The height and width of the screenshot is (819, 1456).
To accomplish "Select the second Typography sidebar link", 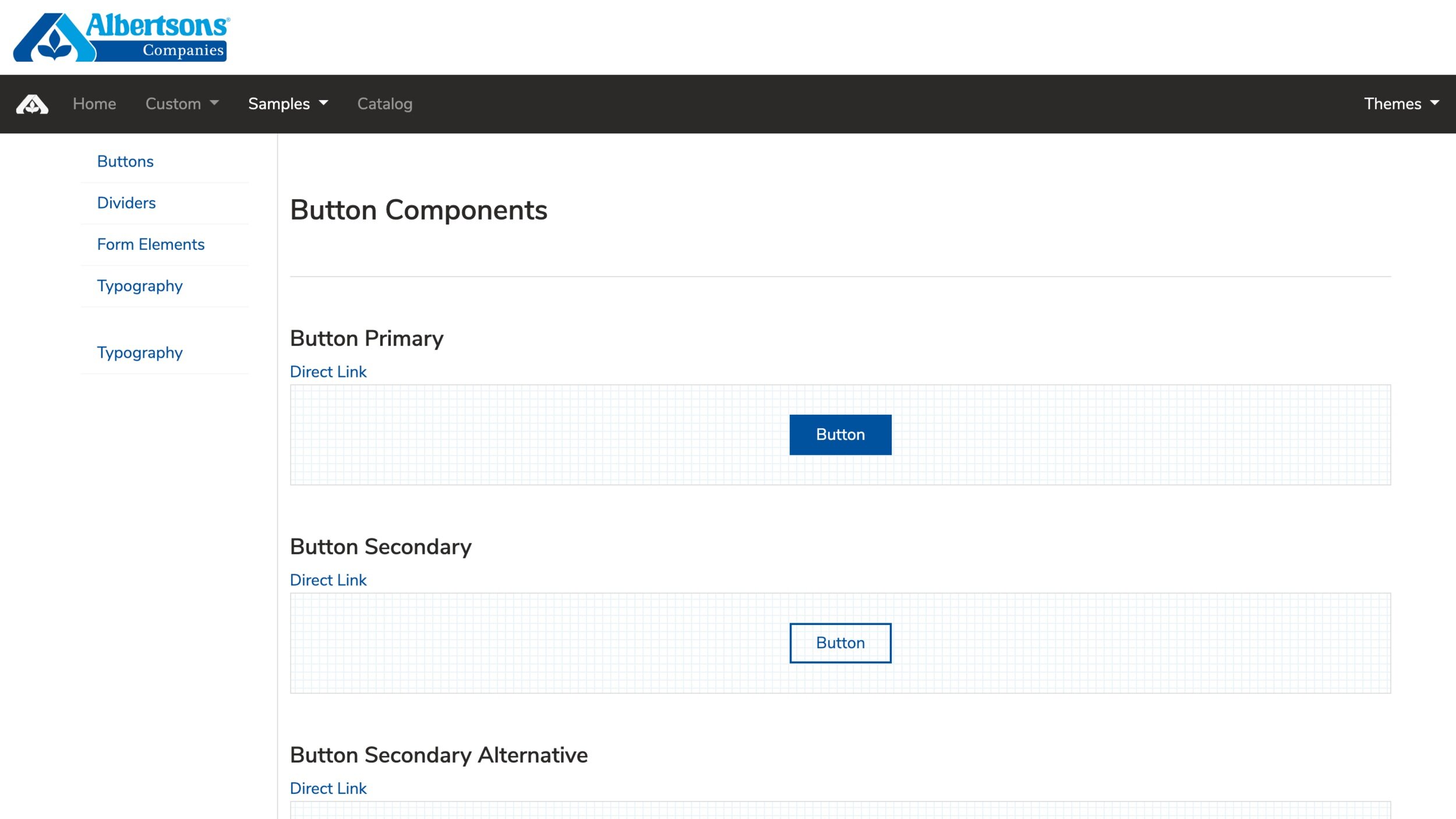I will coord(140,352).
